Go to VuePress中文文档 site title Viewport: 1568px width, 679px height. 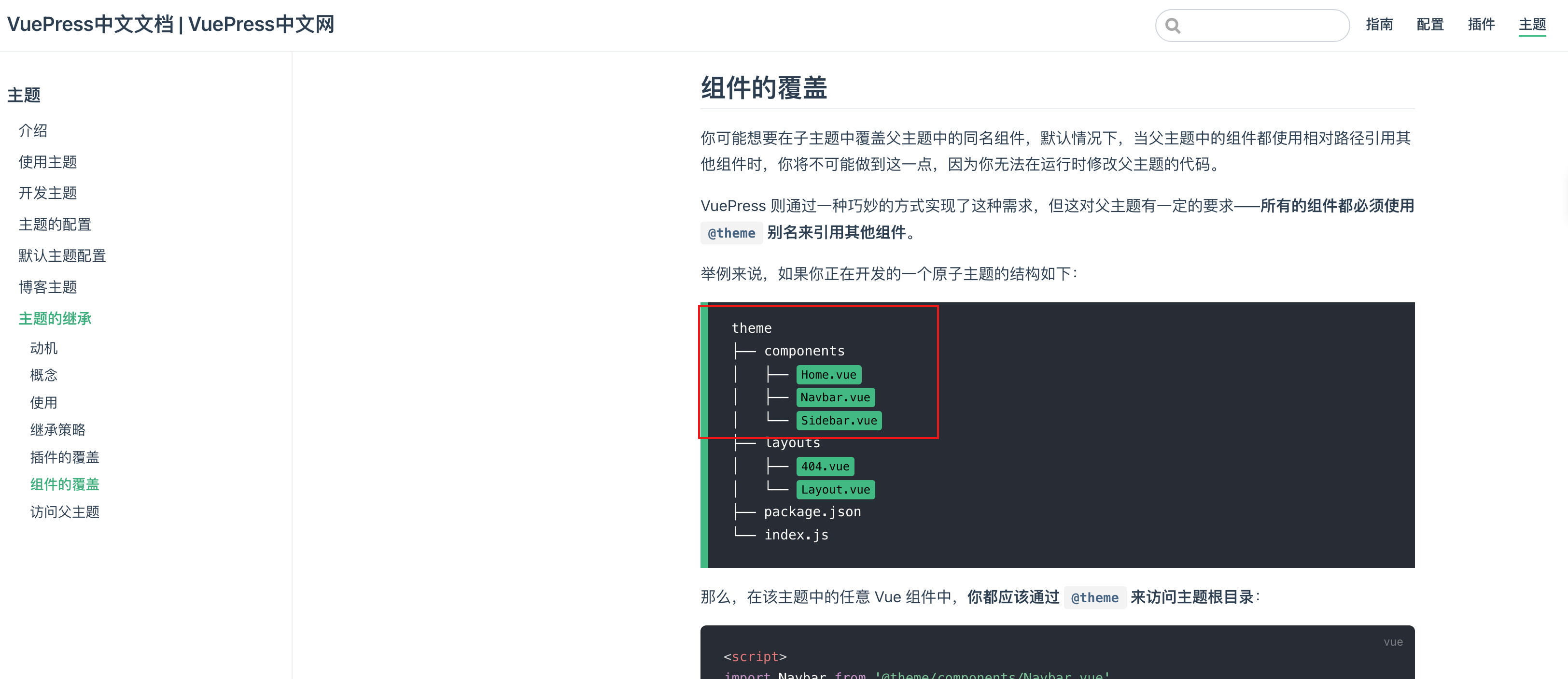click(x=171, y=24)
